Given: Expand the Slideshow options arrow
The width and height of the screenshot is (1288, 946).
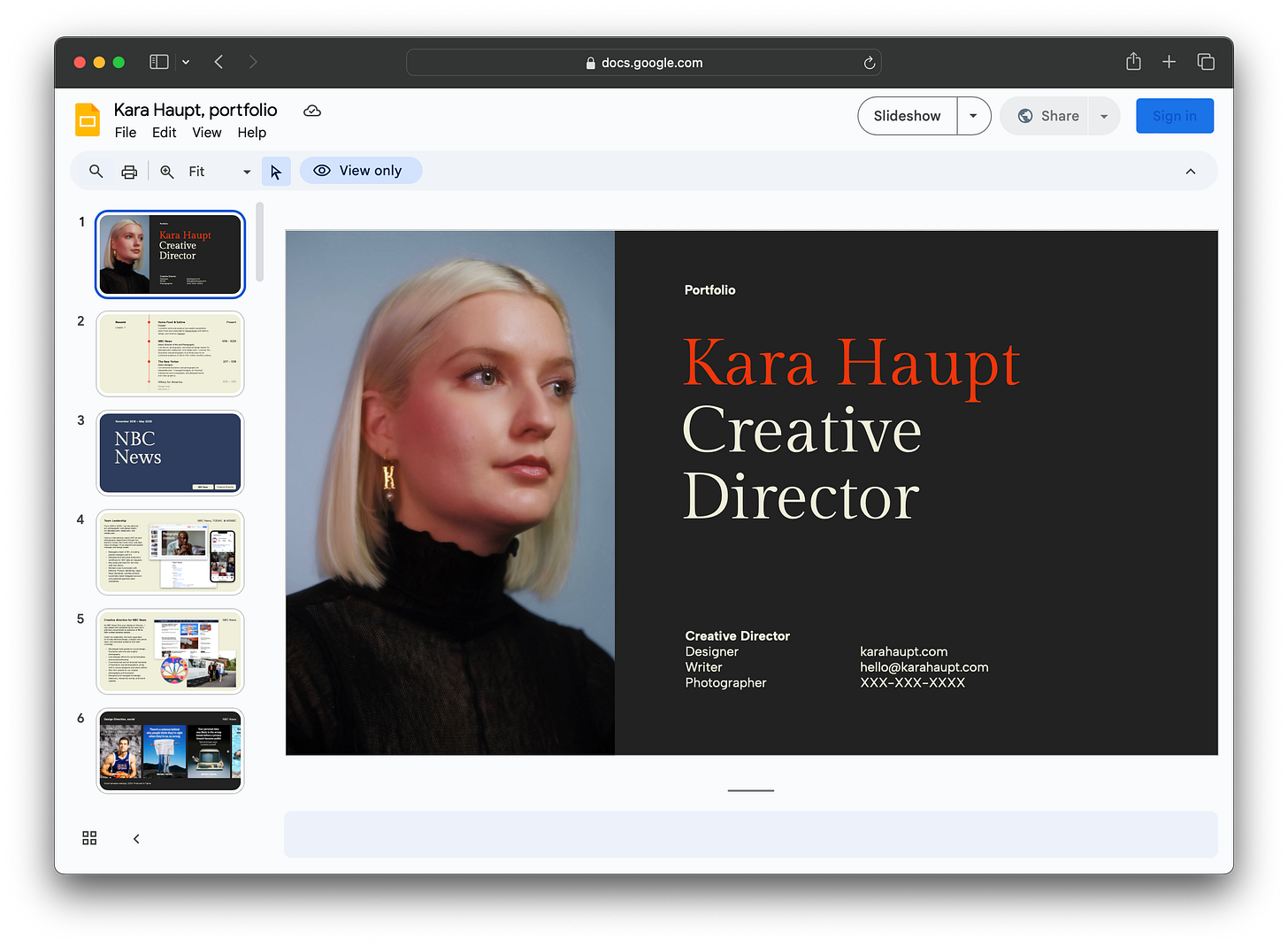Looking at the screenshot, I should pos(973,116).
